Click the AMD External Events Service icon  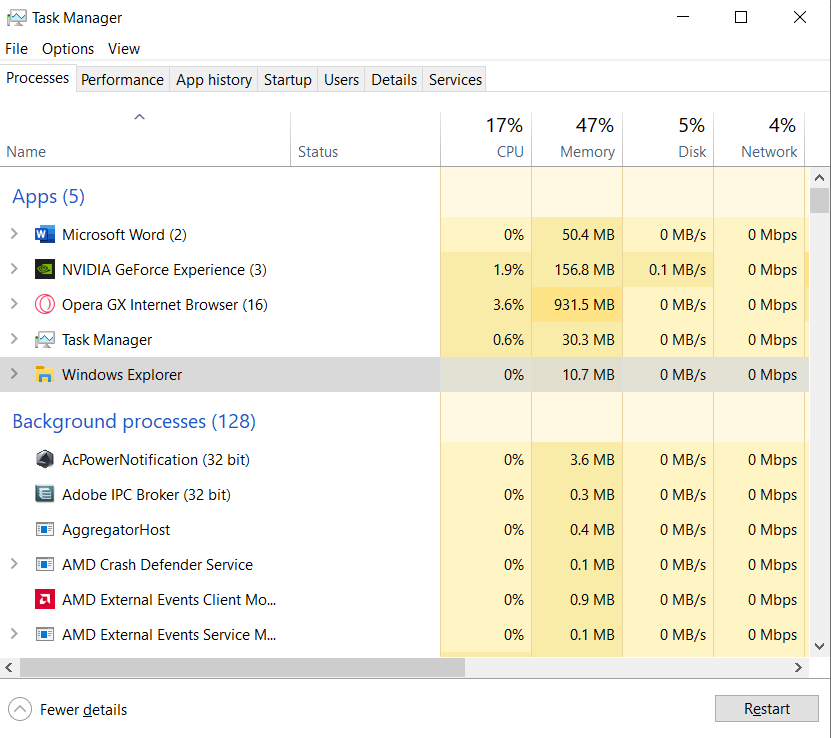pos(45,634)
